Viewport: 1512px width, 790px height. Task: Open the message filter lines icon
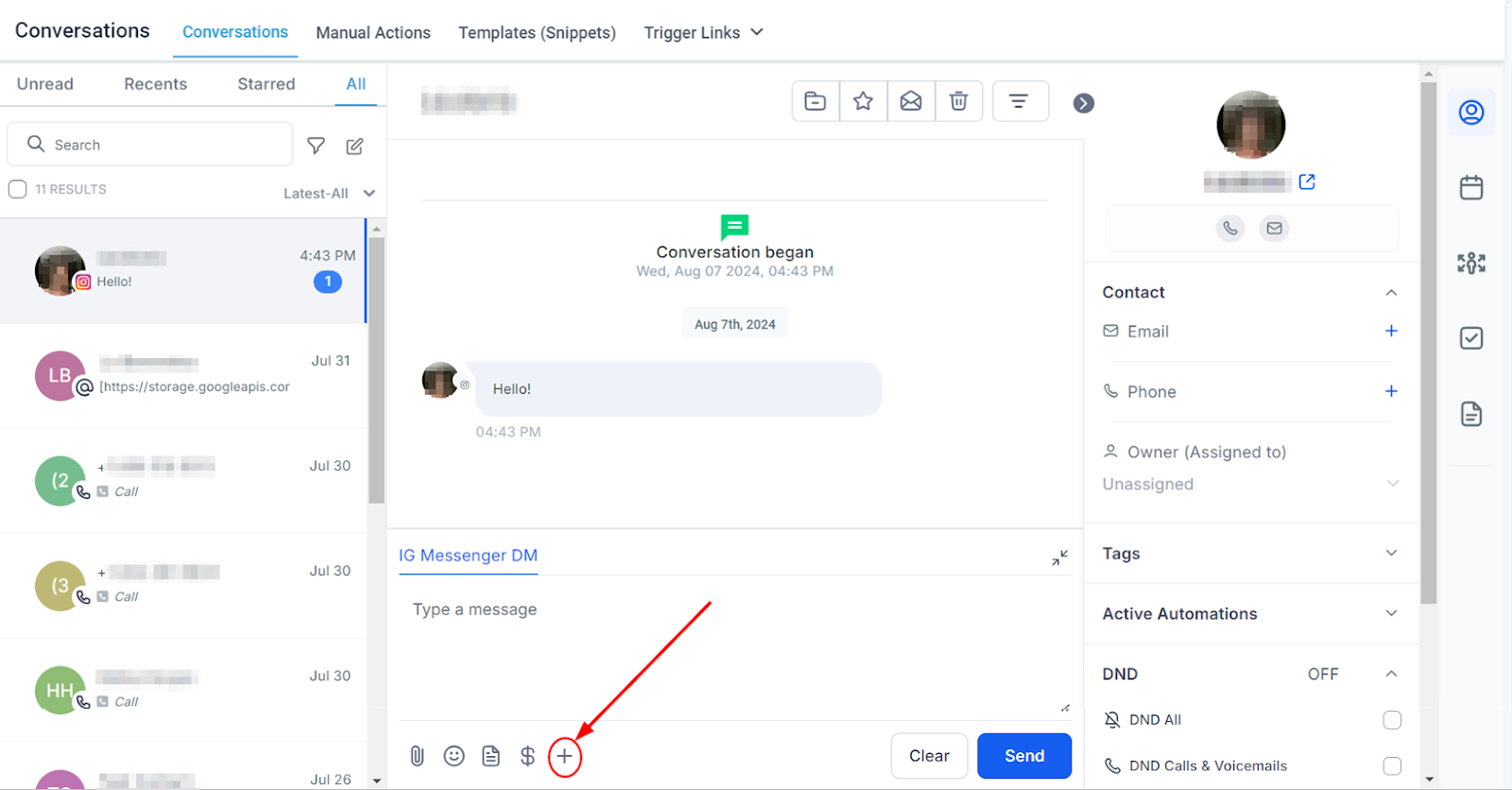(x=1019, y=101)
